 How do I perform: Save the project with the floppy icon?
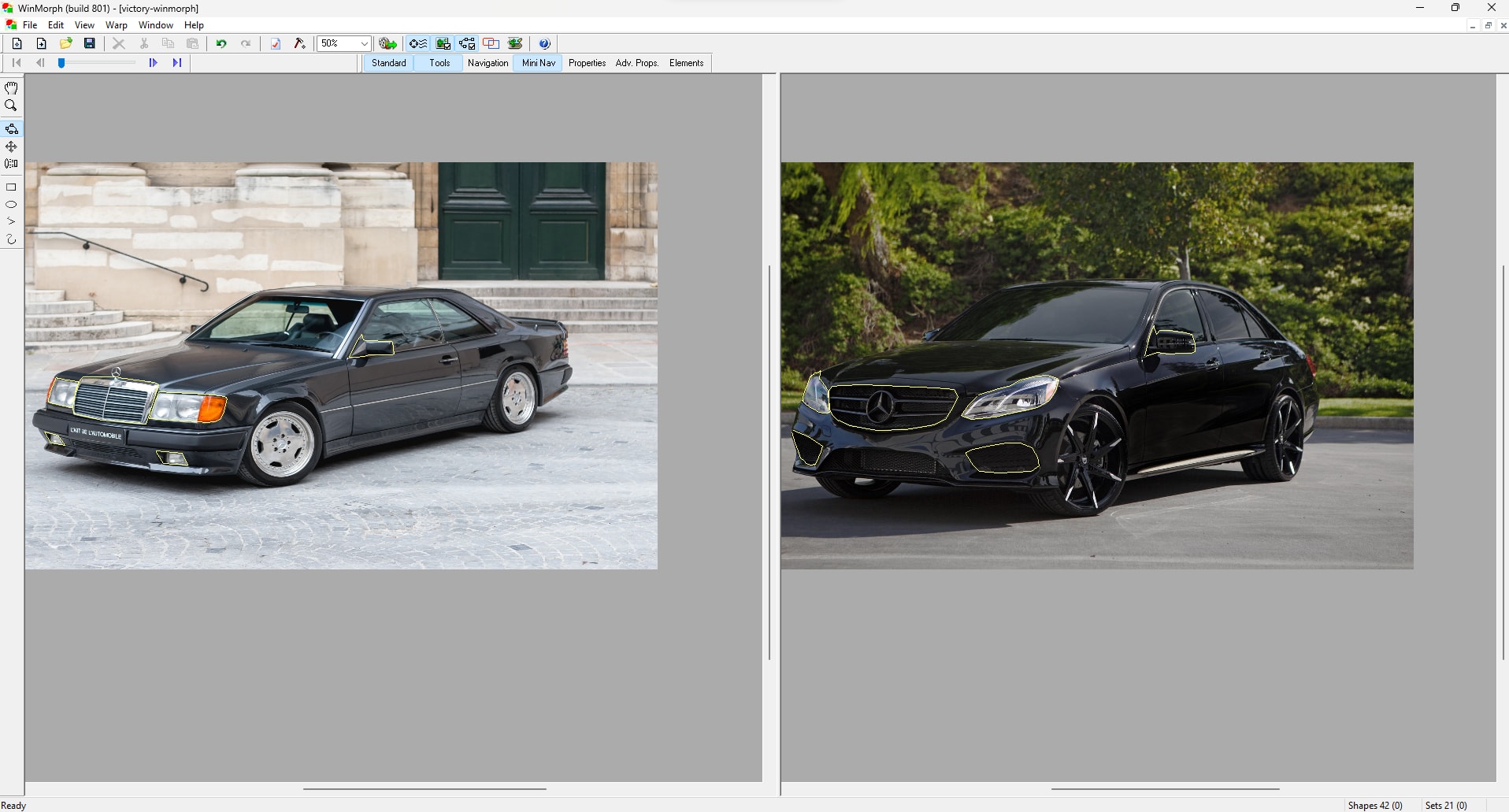click(x=90, y=43)
